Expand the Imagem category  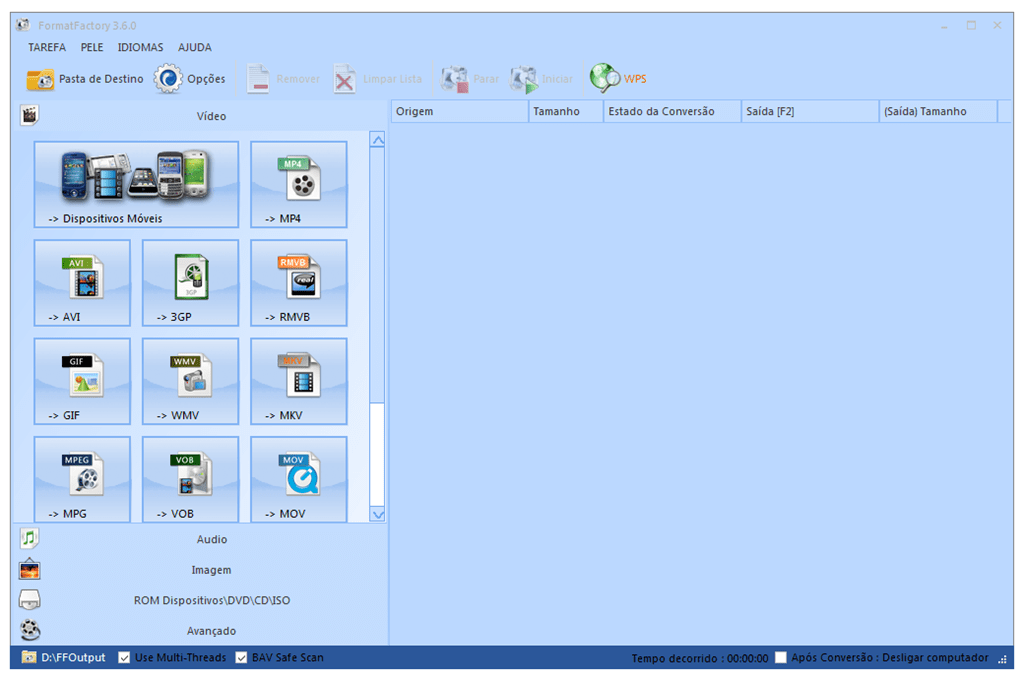pos(197,569)
